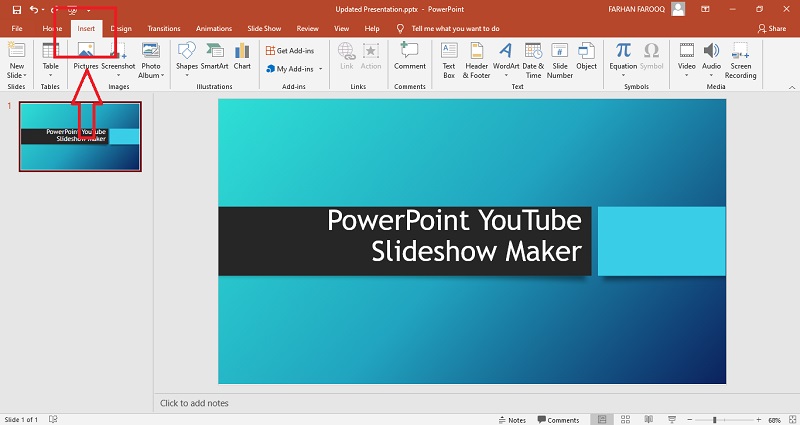This screenshot has height=425, width=800.
Task: Switch to Normal view in status bar
Action: (602, 420)
